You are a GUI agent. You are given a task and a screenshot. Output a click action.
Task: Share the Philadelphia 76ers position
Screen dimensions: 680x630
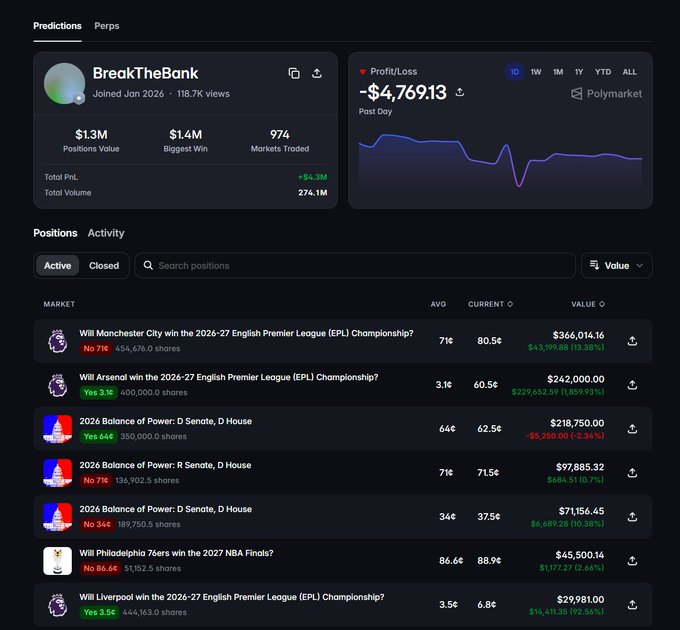(x=632, y=561)
